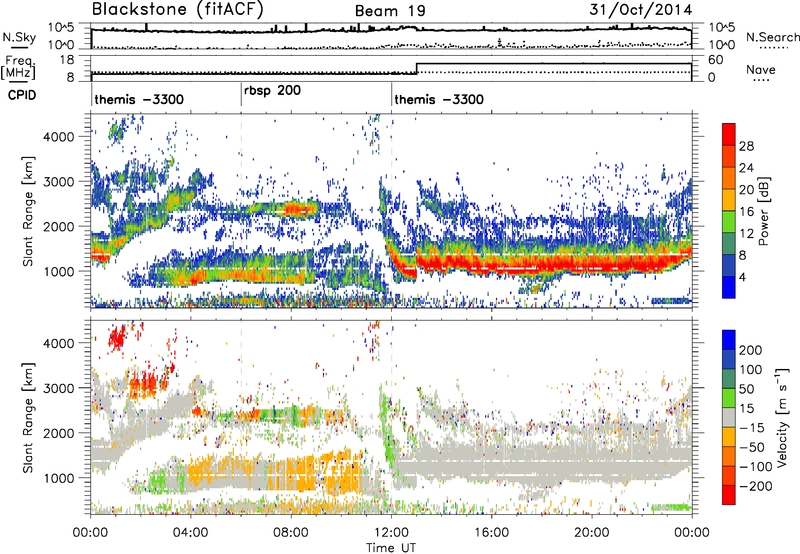
Task: Click the 'Nave' legend label
Action: pyautogui.click(x=761, y=69)
